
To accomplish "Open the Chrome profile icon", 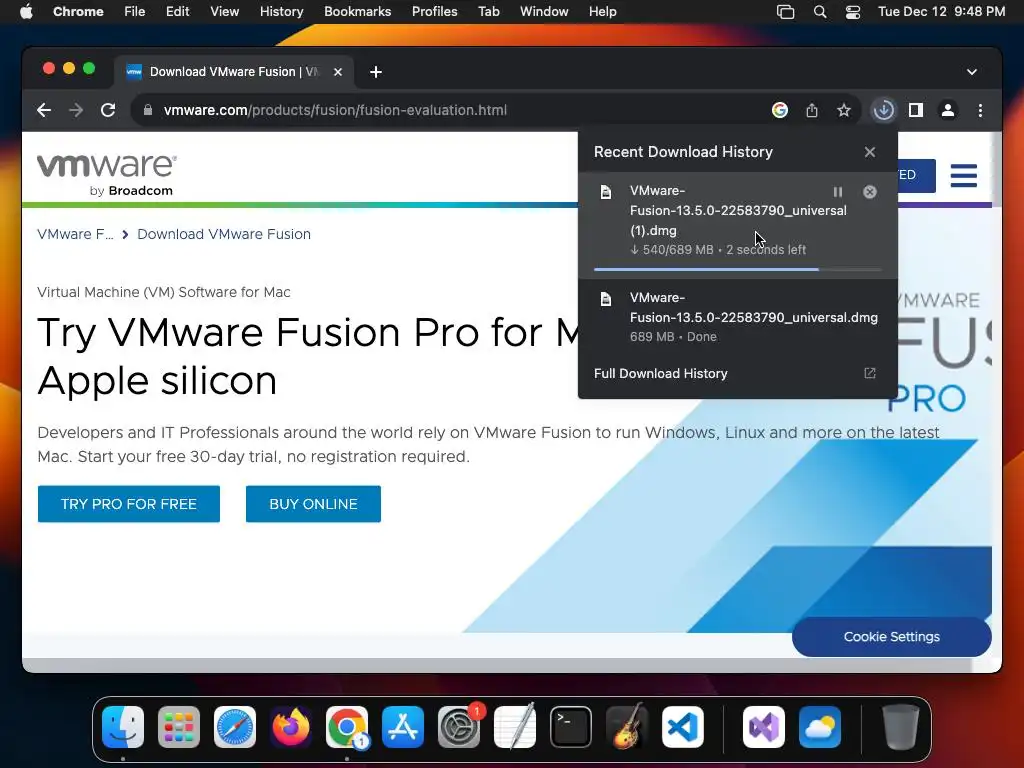I will click(x=948, y=110).
